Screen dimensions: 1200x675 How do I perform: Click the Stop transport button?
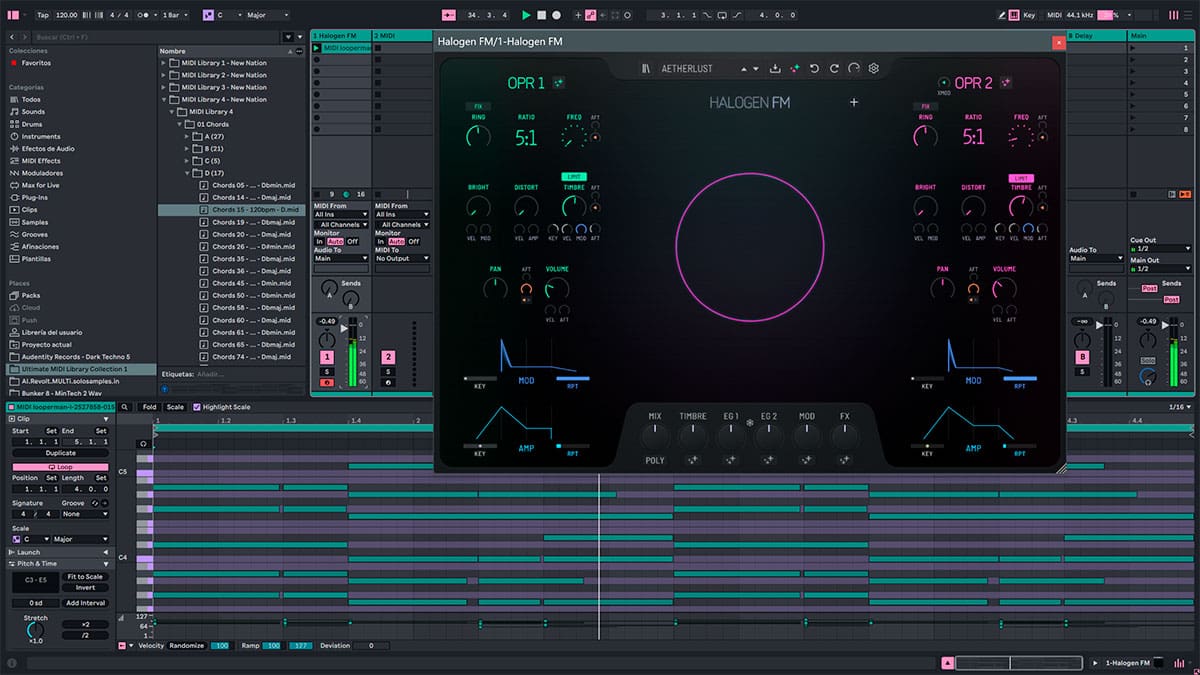(x=541, y=15)
